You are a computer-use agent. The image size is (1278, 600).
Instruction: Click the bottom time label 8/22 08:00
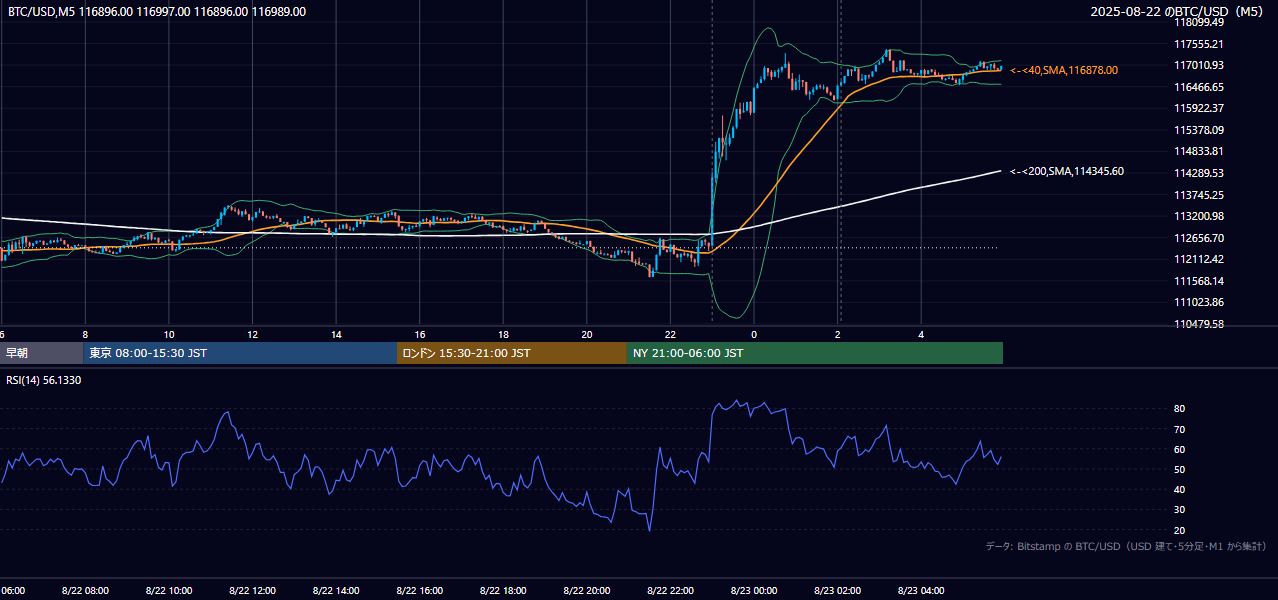[x=85, y=590]
